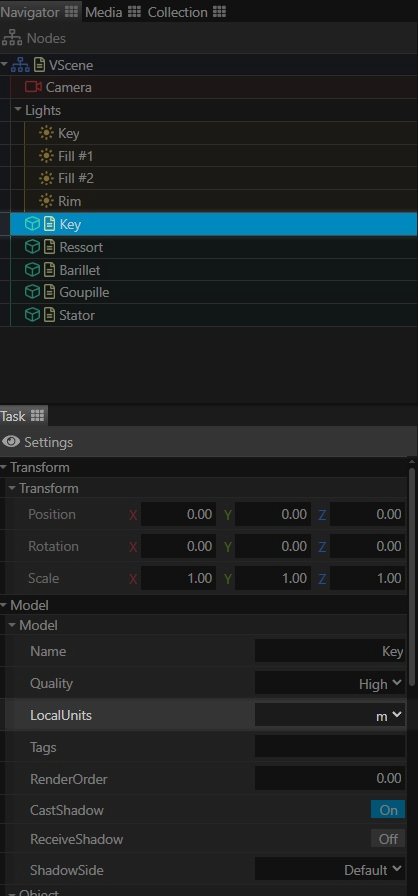Image resolution: width=418 pixels, height=896 pixels.
Task: Click the Stator model cube icon
Action: click(x=33, y=315)
